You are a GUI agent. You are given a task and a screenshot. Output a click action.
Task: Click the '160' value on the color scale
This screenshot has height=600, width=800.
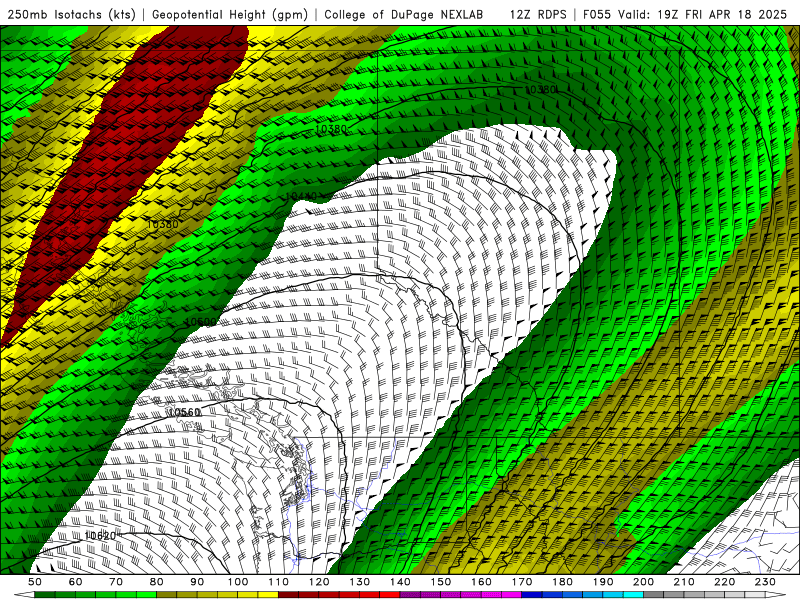pos(481,582)
